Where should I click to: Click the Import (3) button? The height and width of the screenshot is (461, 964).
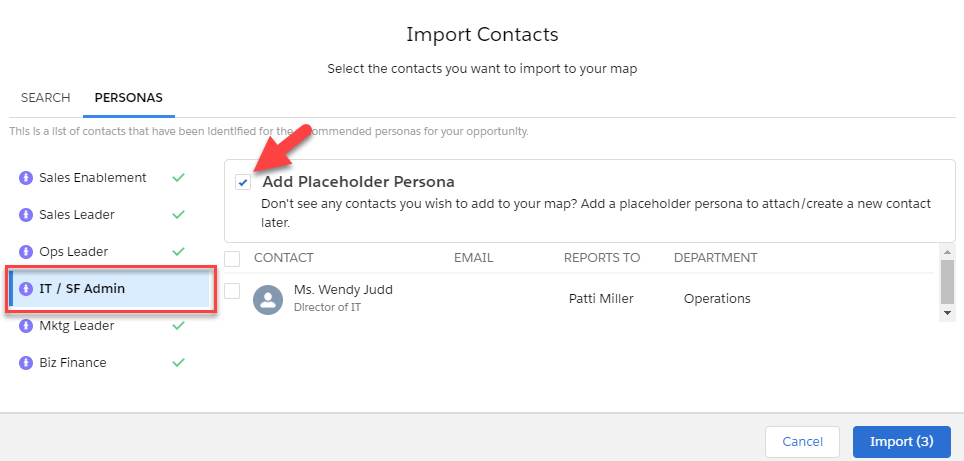(902, 441)
